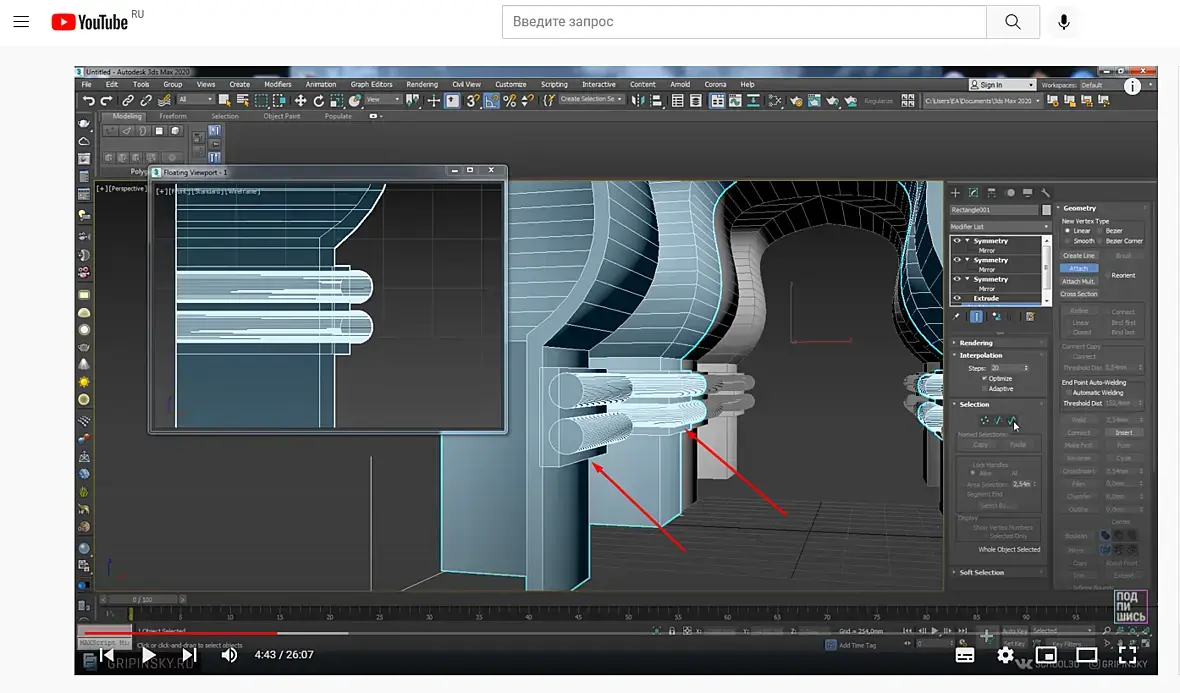
Task: Switch to the Freeform ribbon tab
Action: point(173,116)
